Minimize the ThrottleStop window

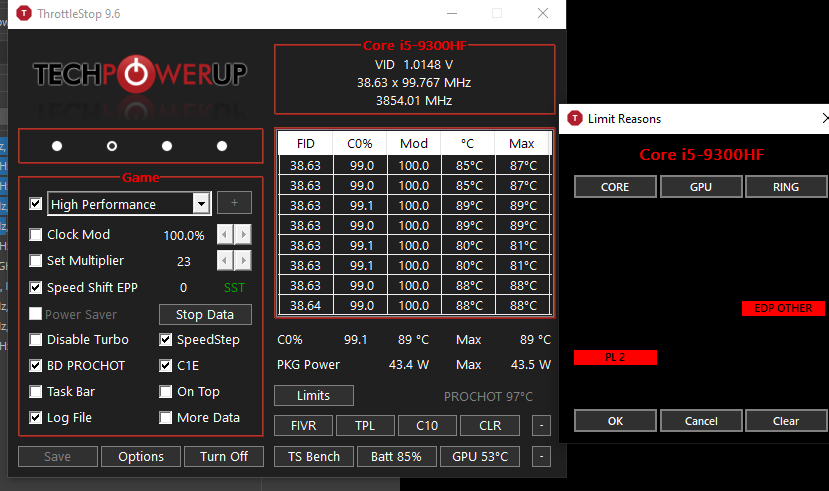point(452,13)
